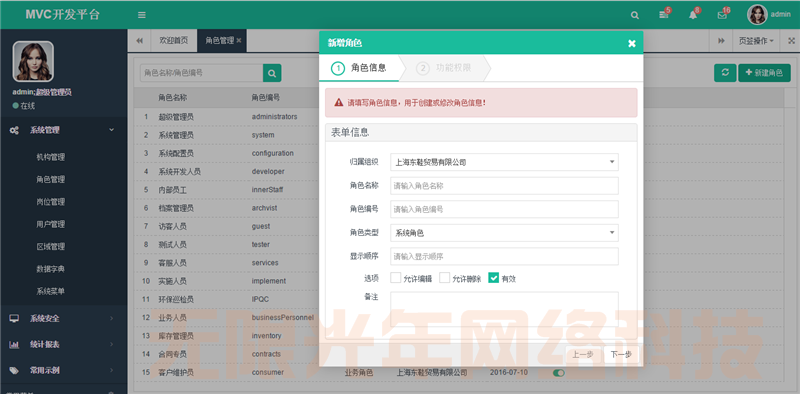Click the fullscreen expand icon
Viewport: 800px width, 394px height.
[791, 41]
